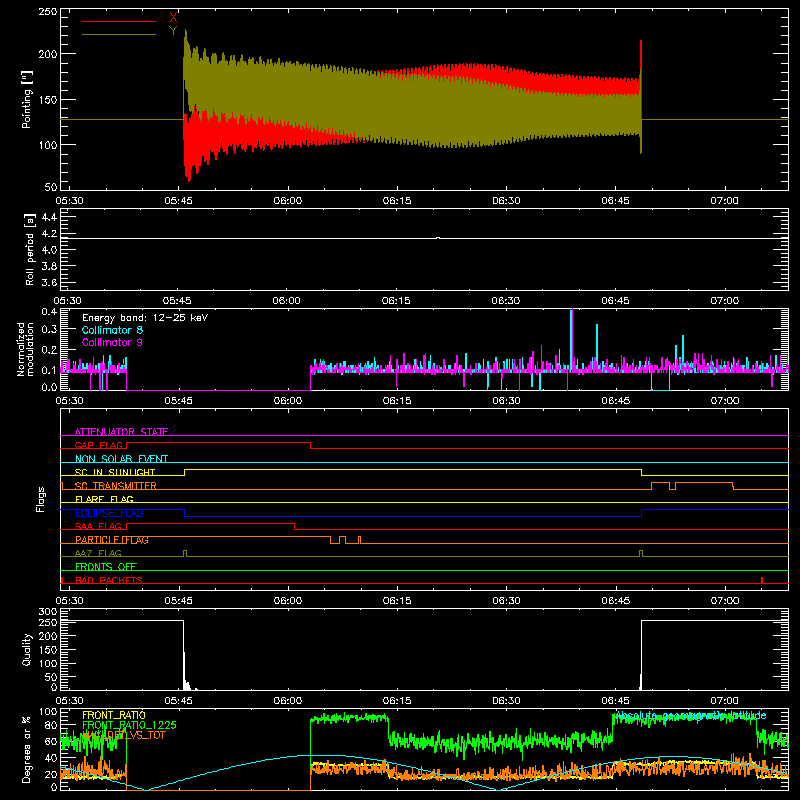Click the 'Roll period [s]' axis title

tap(30, 249)
